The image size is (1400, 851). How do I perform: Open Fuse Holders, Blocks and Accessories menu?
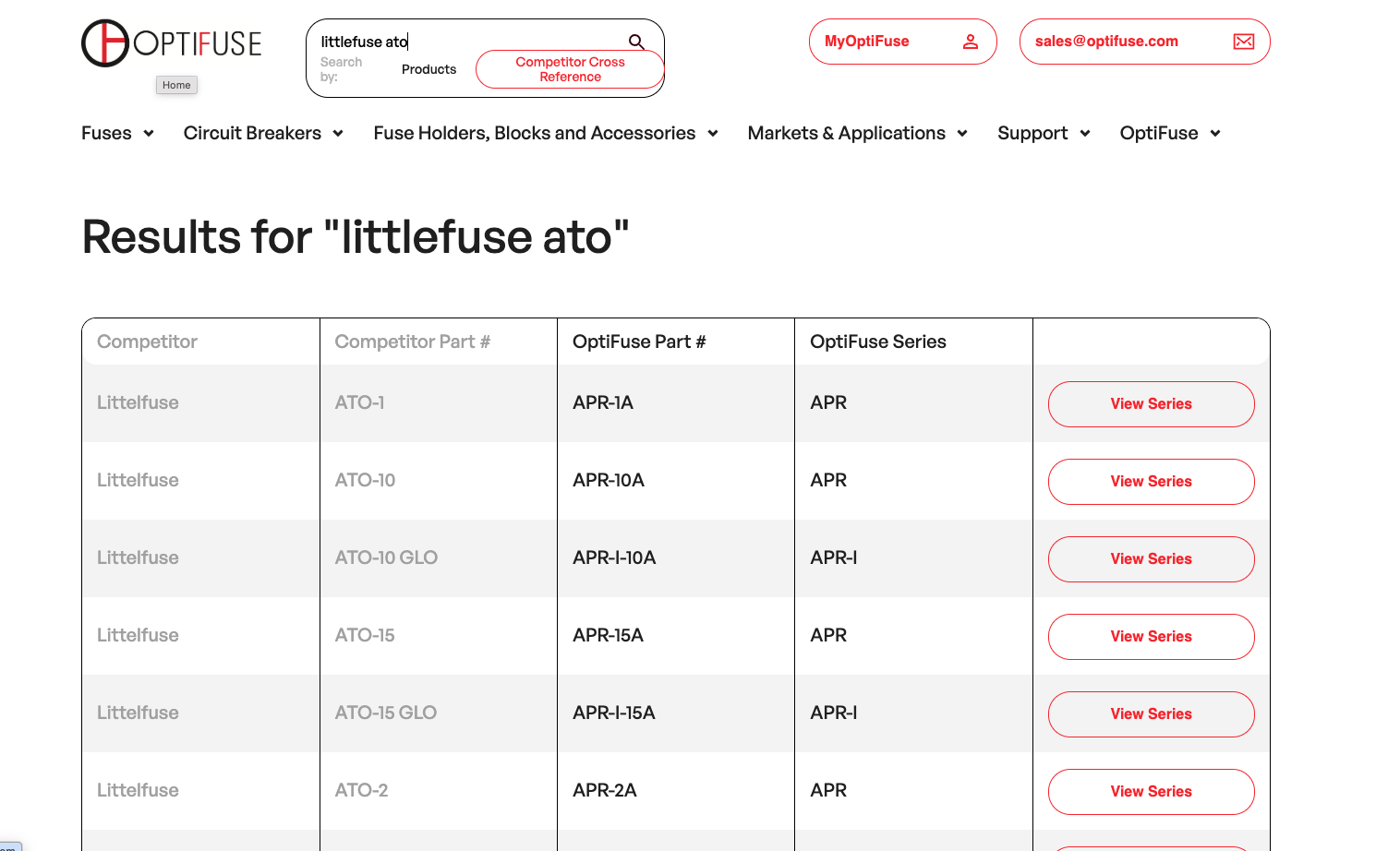[x=534, y=133]
